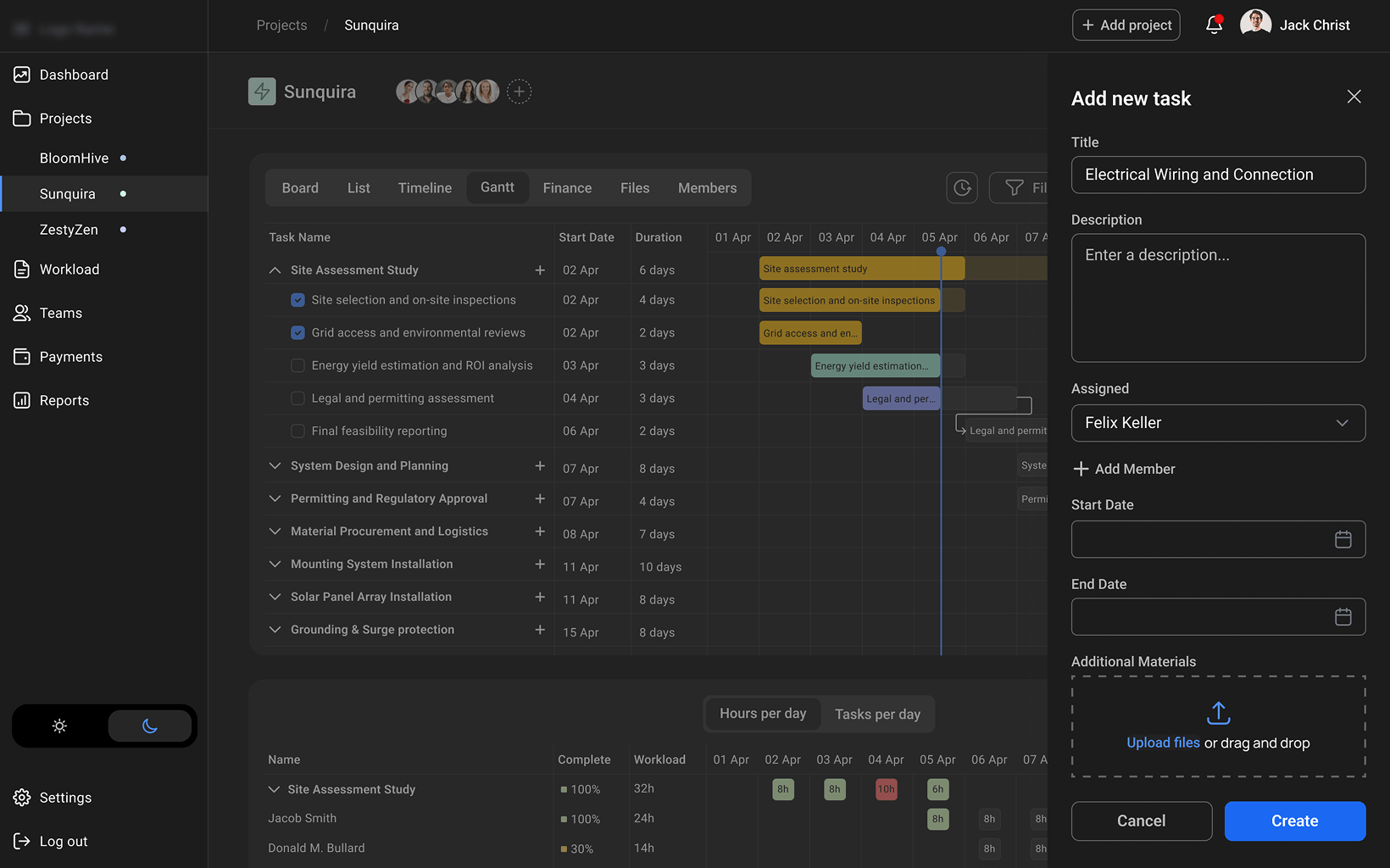Add subtask to Permitting and Regulatory Approval
This screenshot has width=1390, height=868.
coord(540,498)
